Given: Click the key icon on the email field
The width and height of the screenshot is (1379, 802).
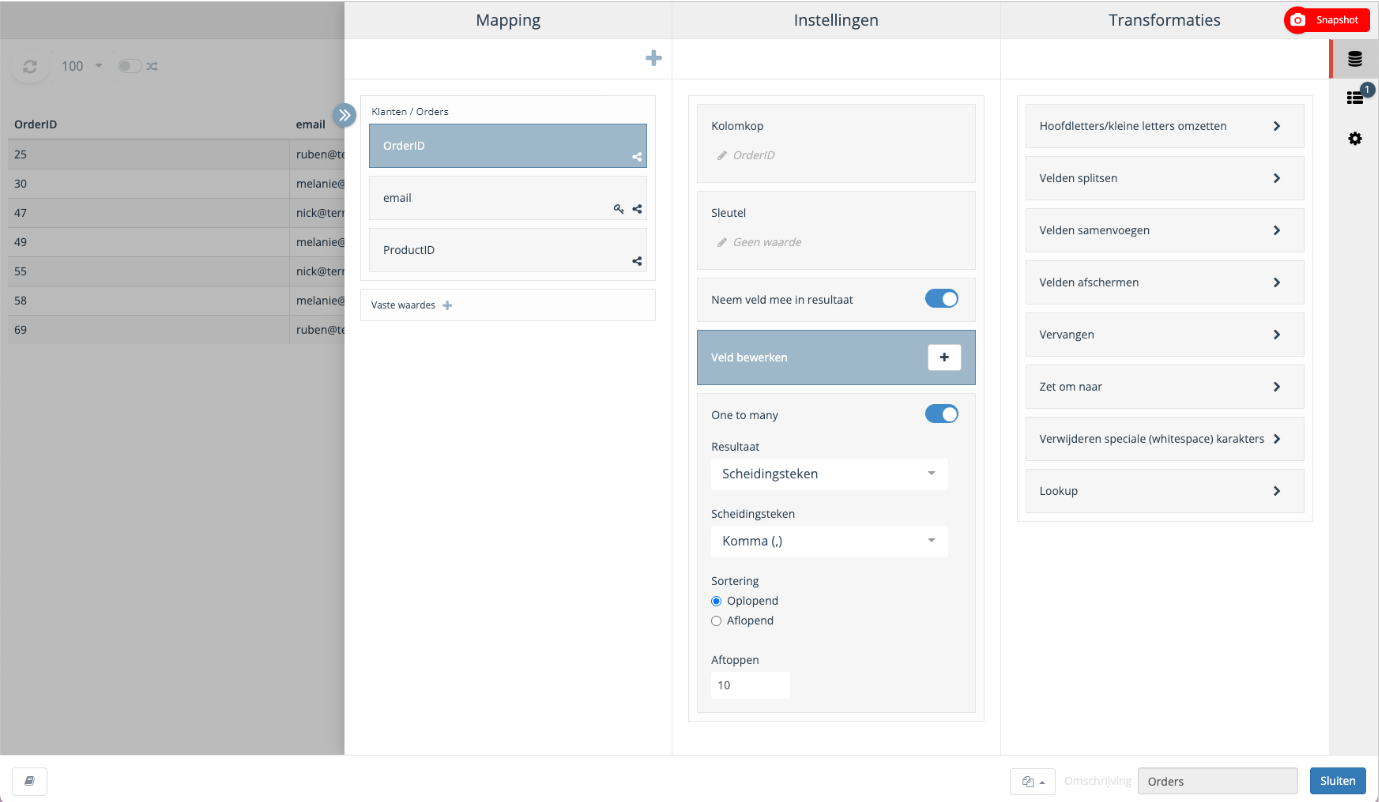Looking at the screenshot, I should 619,209.
